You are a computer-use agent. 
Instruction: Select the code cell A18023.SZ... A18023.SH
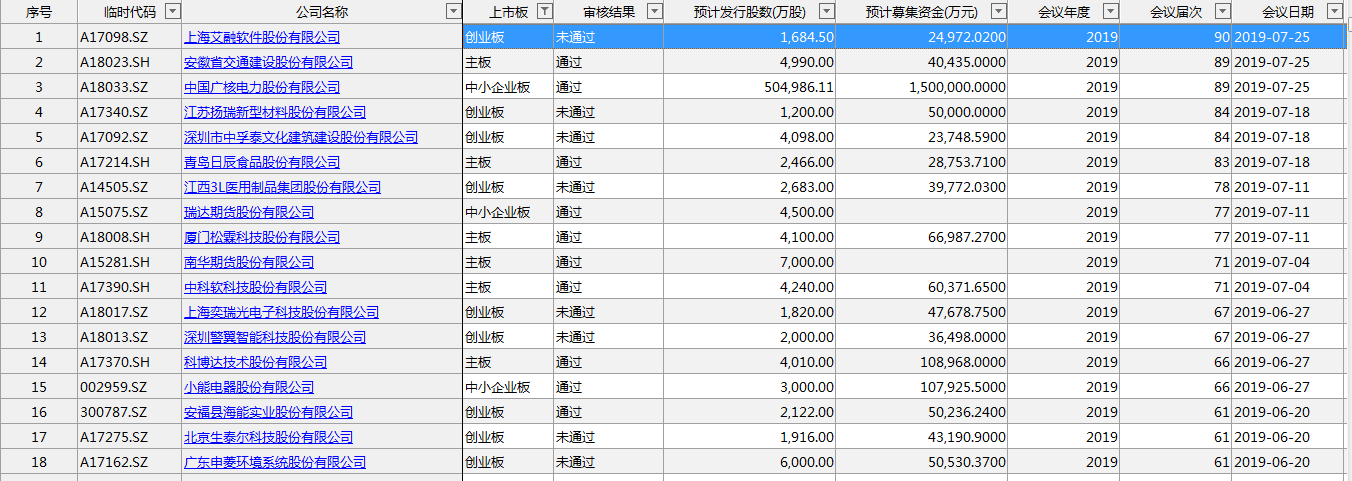point(114,62)
